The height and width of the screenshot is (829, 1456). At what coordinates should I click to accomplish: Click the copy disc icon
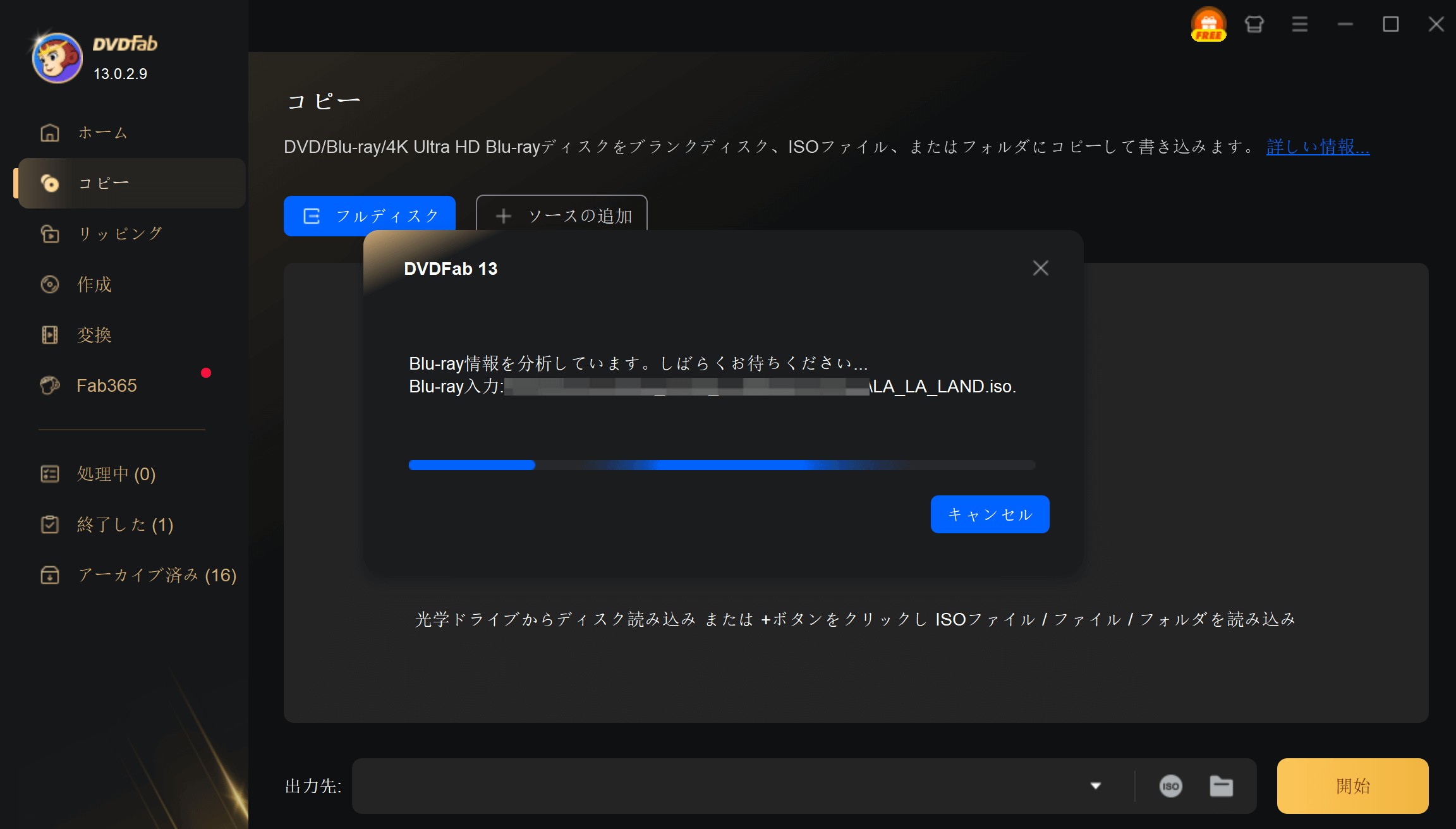coord(50,183)
